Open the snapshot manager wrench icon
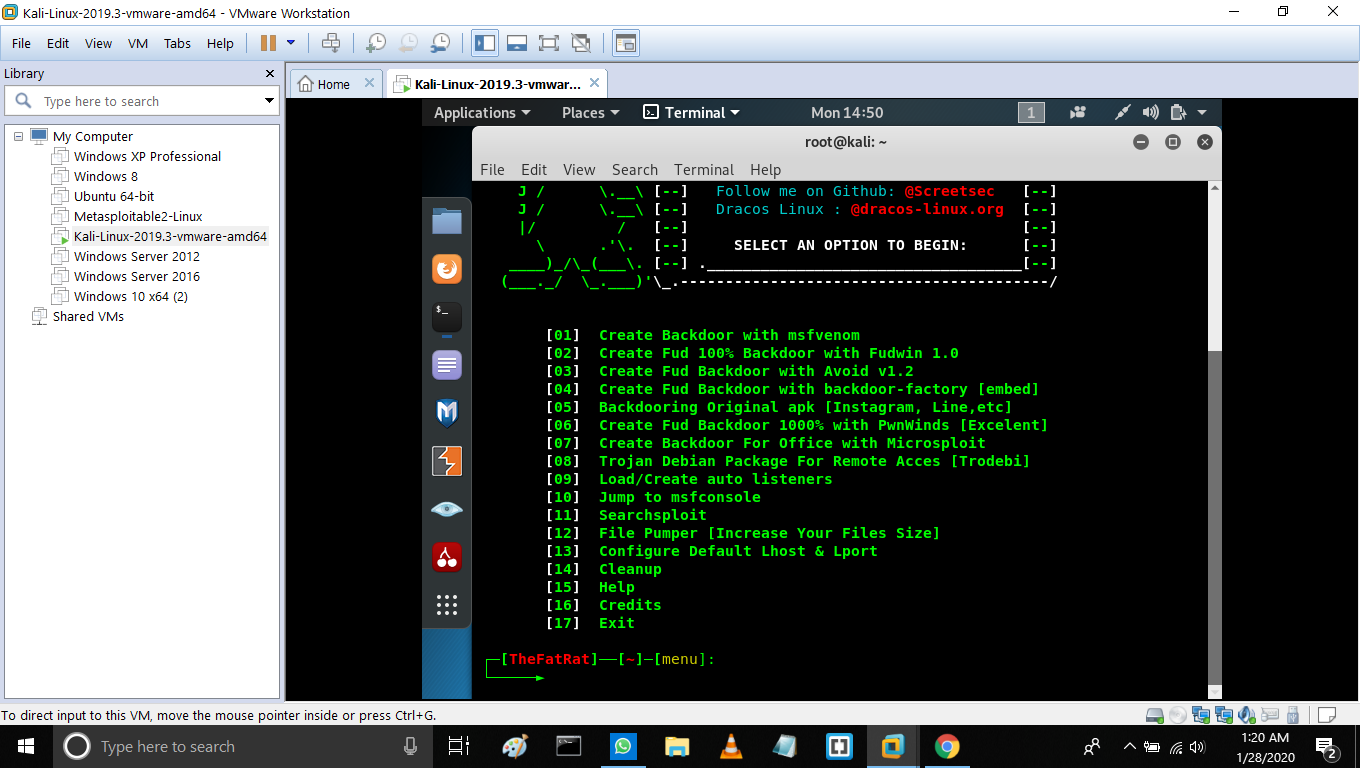The height and width of the screenshot is (768, 1360). (440, 43)
